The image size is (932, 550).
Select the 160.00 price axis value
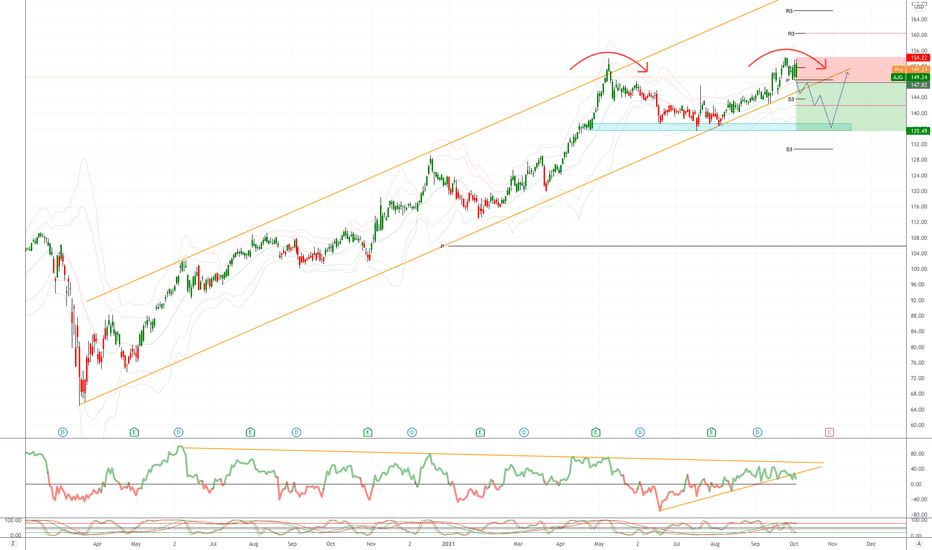918,35
